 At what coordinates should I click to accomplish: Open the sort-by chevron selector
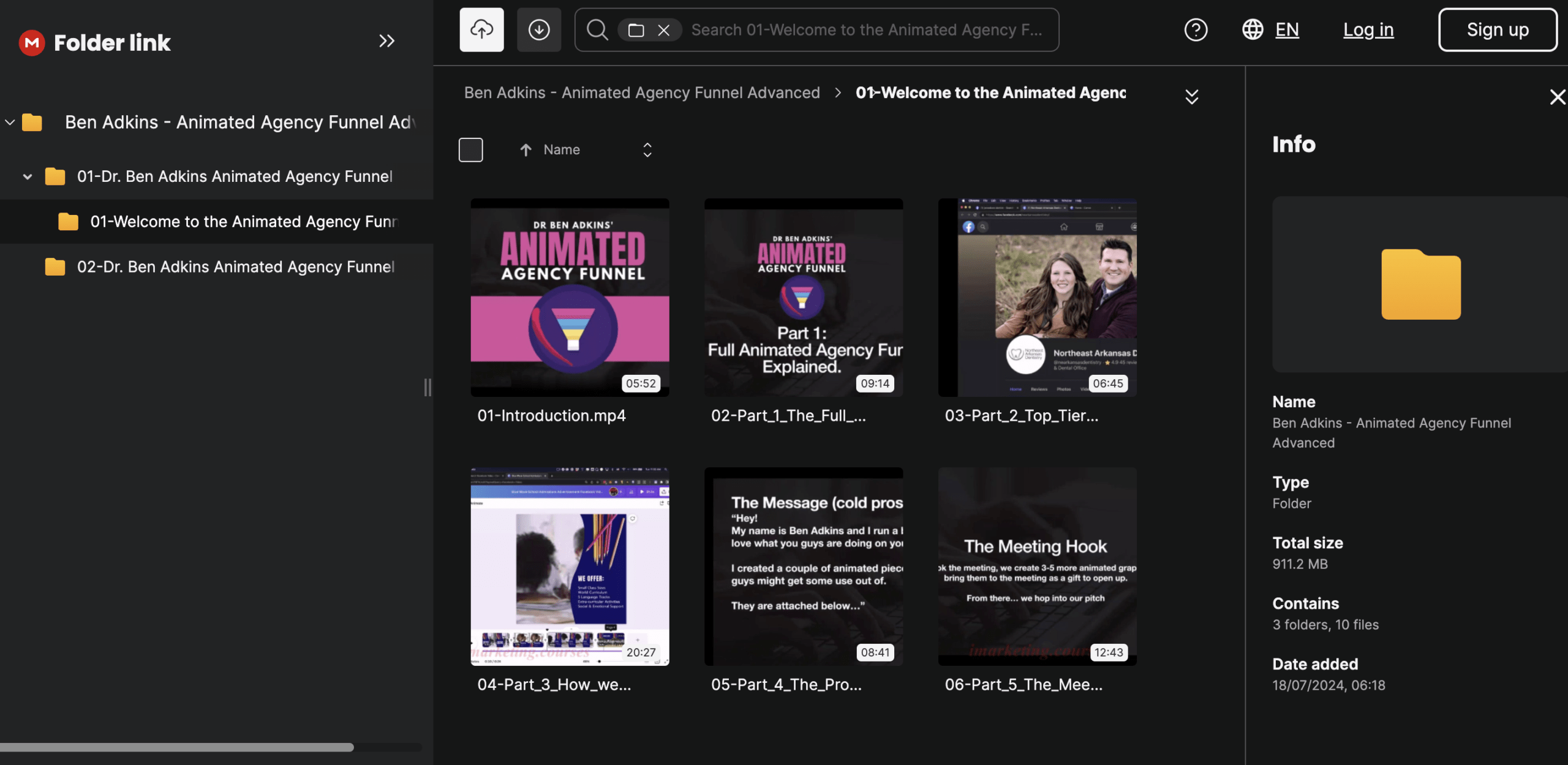pos(647,149)
